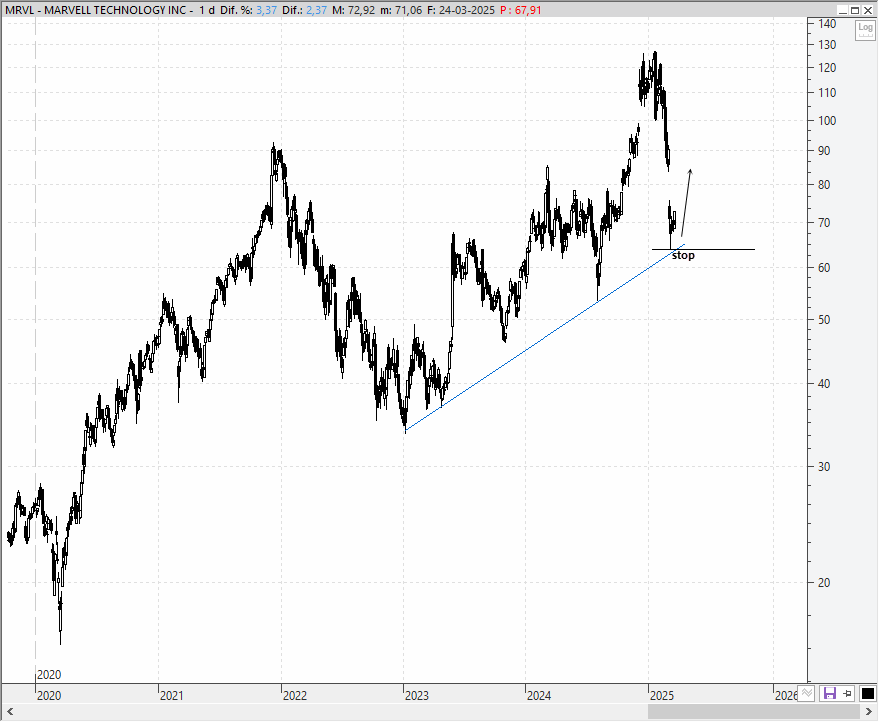Click the 'stop' annotation label
Viewport: 879px width, 722px height.
click(x=683, y=256)
